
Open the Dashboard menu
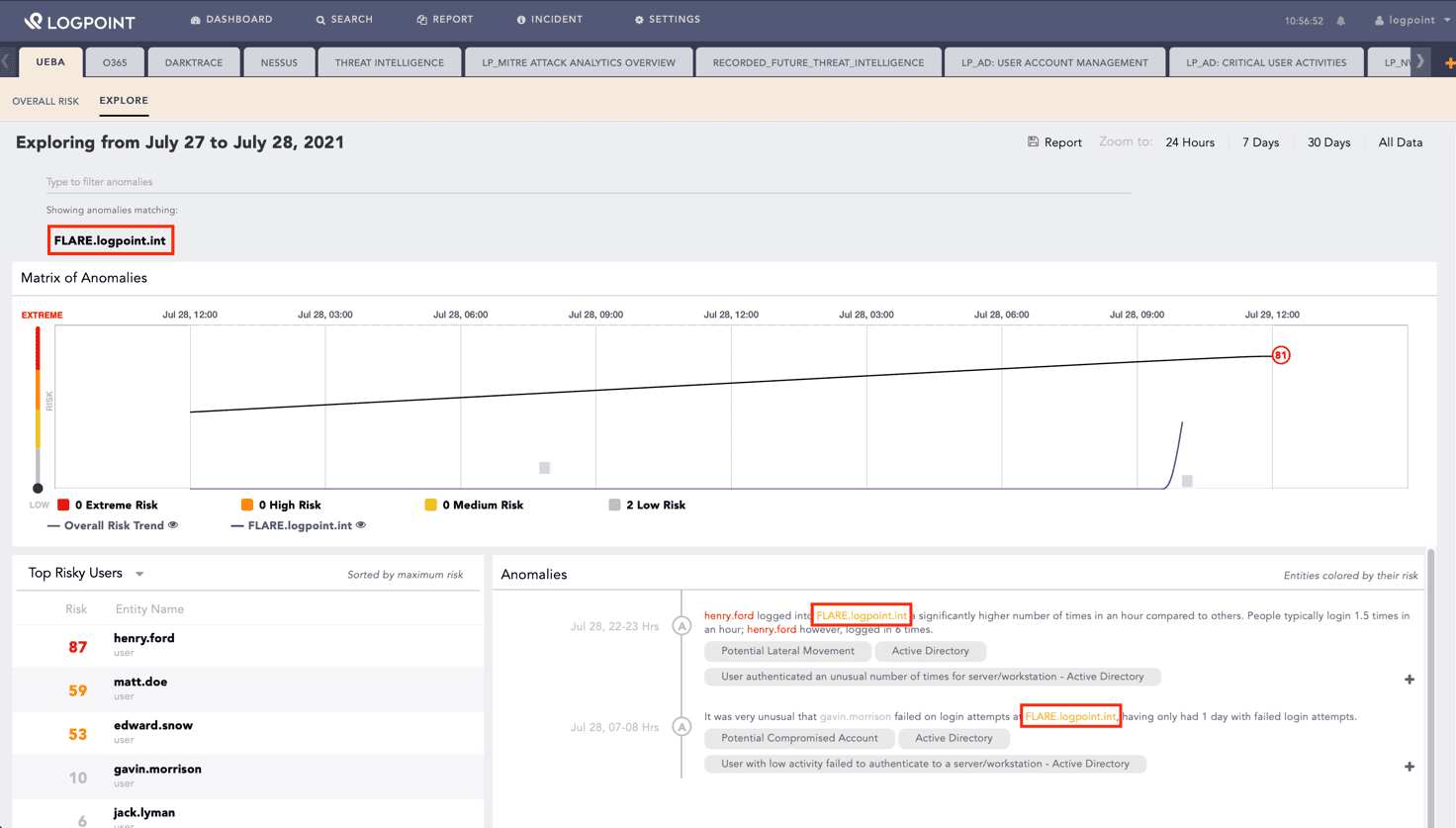[x=231, y=20]
